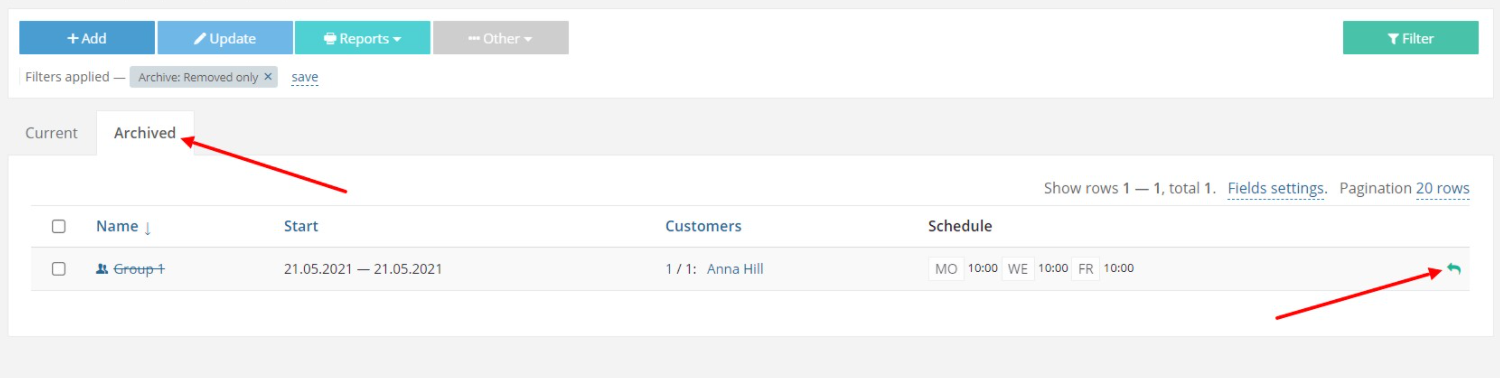
Task: Switch to the Current tab
Action: coord(52,133)
